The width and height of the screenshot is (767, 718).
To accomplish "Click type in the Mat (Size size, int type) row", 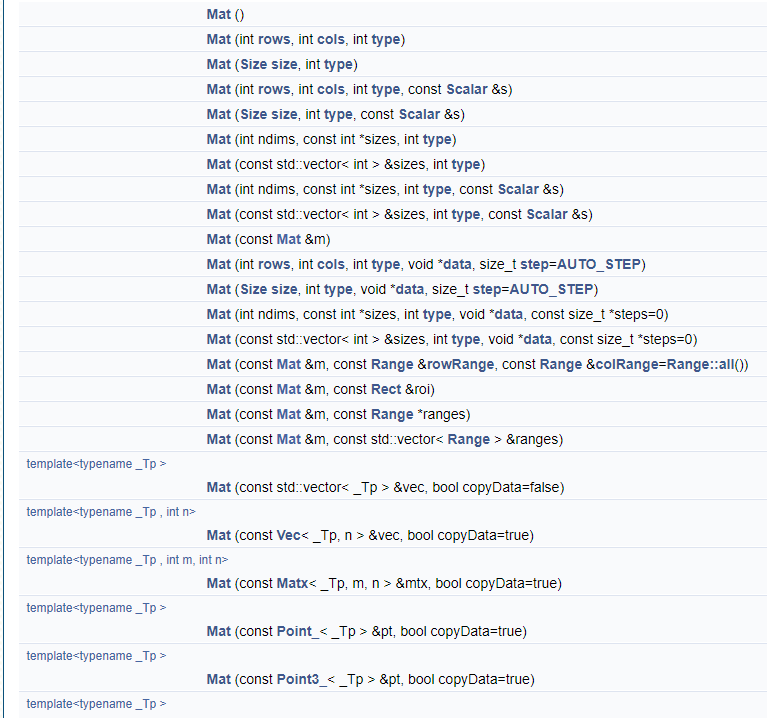I will (x=338, y=64).
